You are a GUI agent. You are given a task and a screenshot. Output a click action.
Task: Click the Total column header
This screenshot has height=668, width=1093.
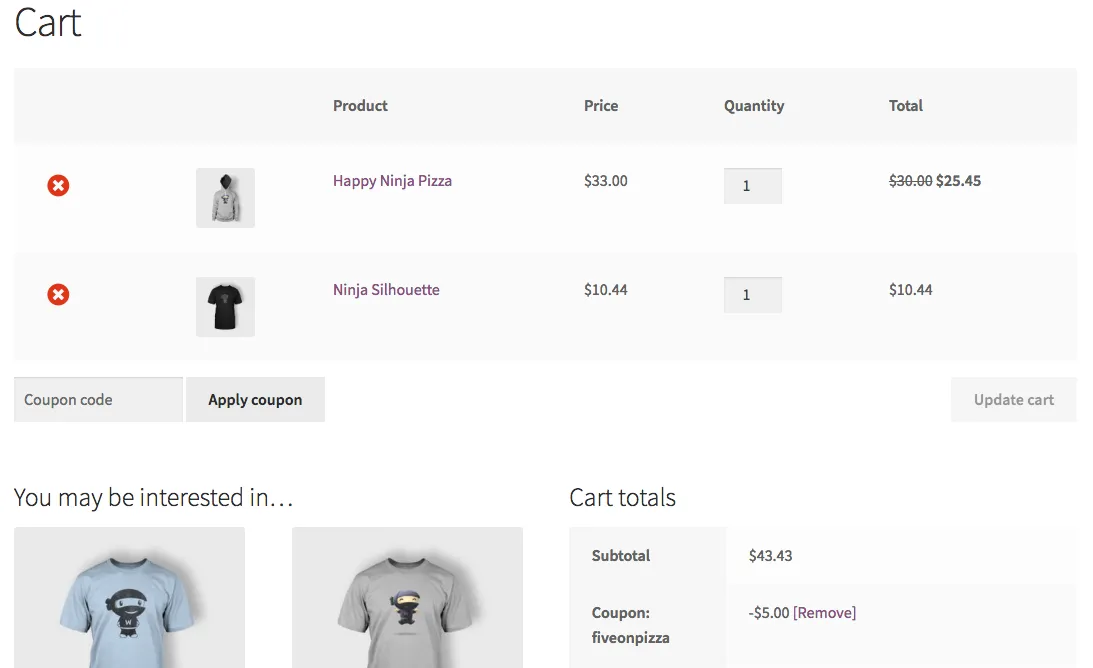tap(906, 106)
